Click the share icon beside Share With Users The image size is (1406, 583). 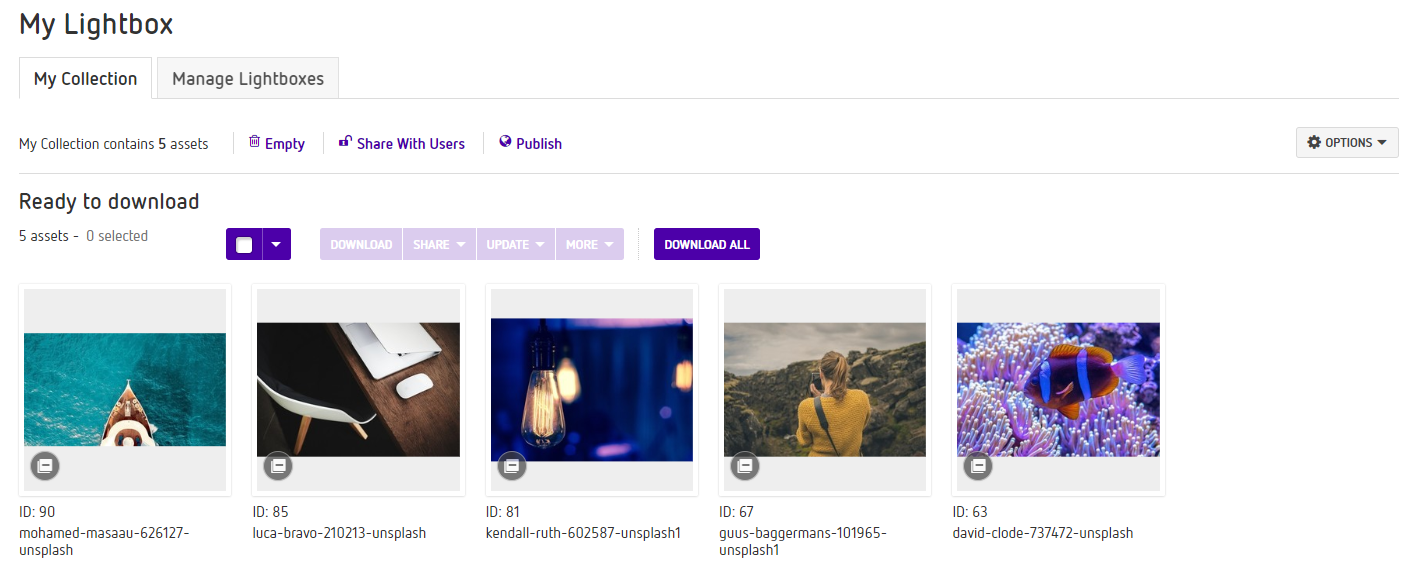345,142
